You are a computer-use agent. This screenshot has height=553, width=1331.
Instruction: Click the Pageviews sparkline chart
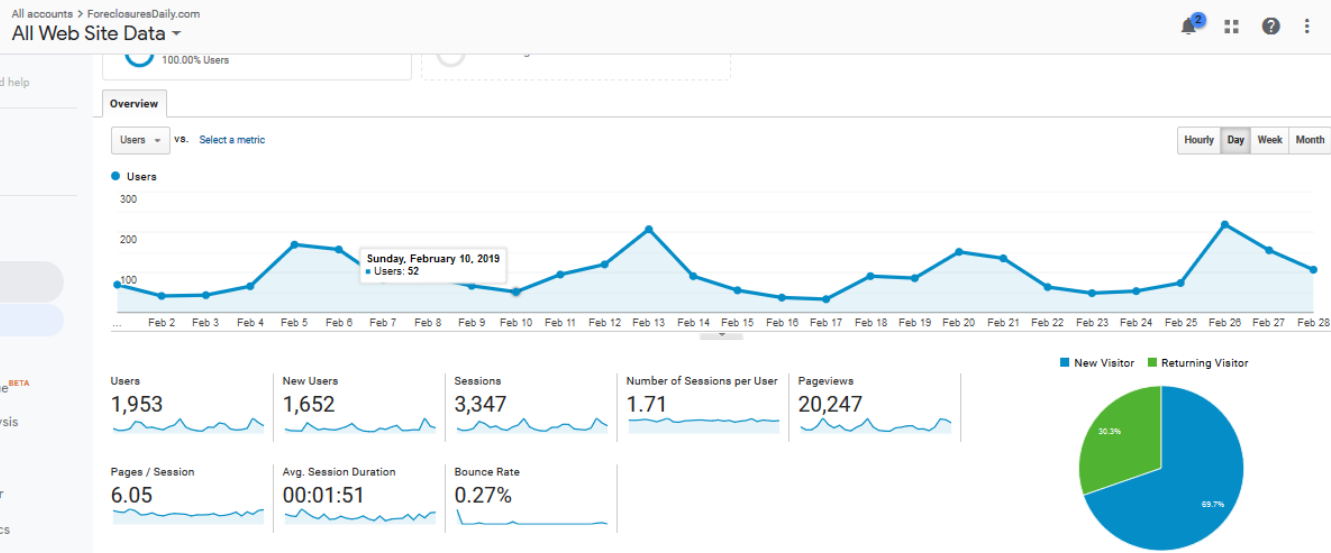[x=875, y=425]
